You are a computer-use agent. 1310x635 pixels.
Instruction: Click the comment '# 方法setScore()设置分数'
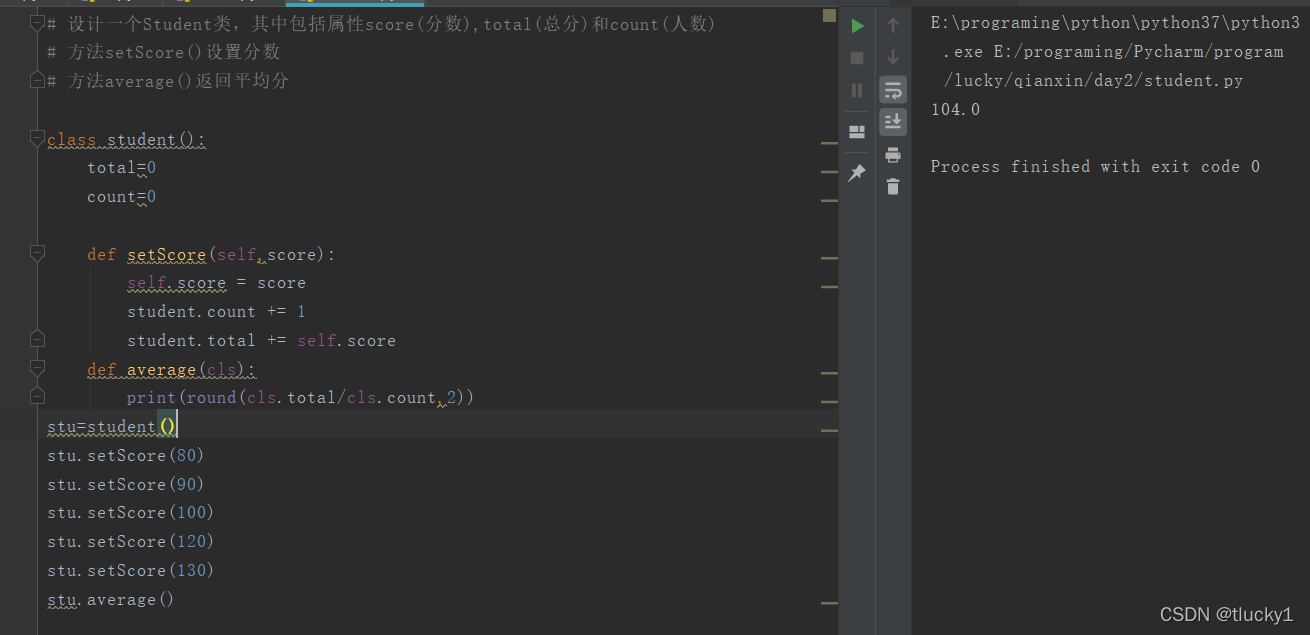tap(163, 52)
